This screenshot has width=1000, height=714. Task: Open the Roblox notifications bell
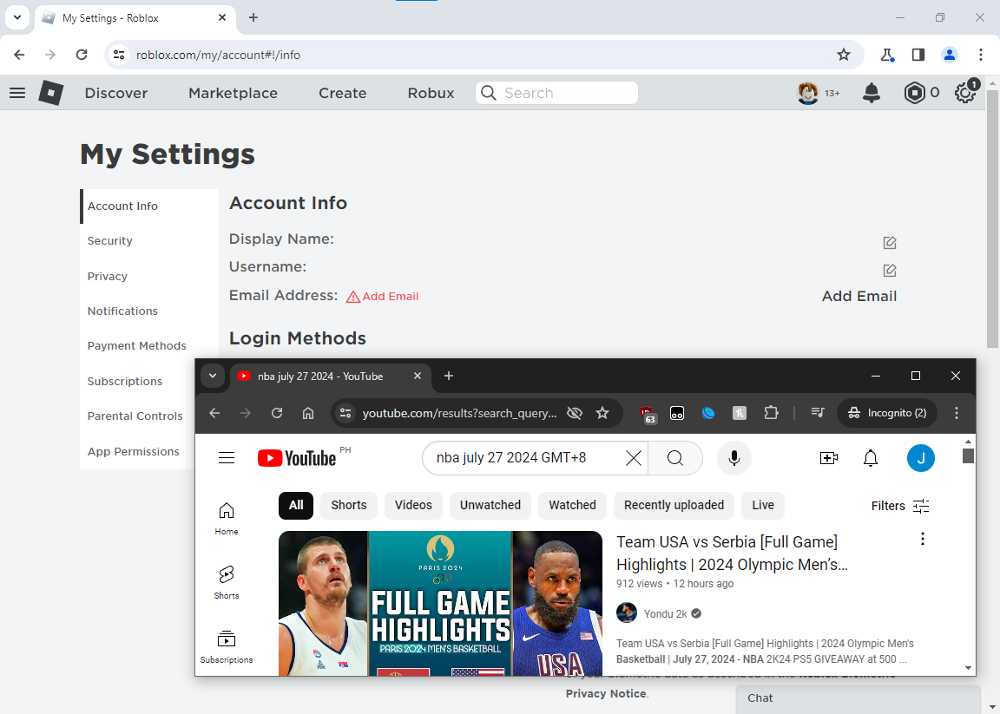point(871,93)
